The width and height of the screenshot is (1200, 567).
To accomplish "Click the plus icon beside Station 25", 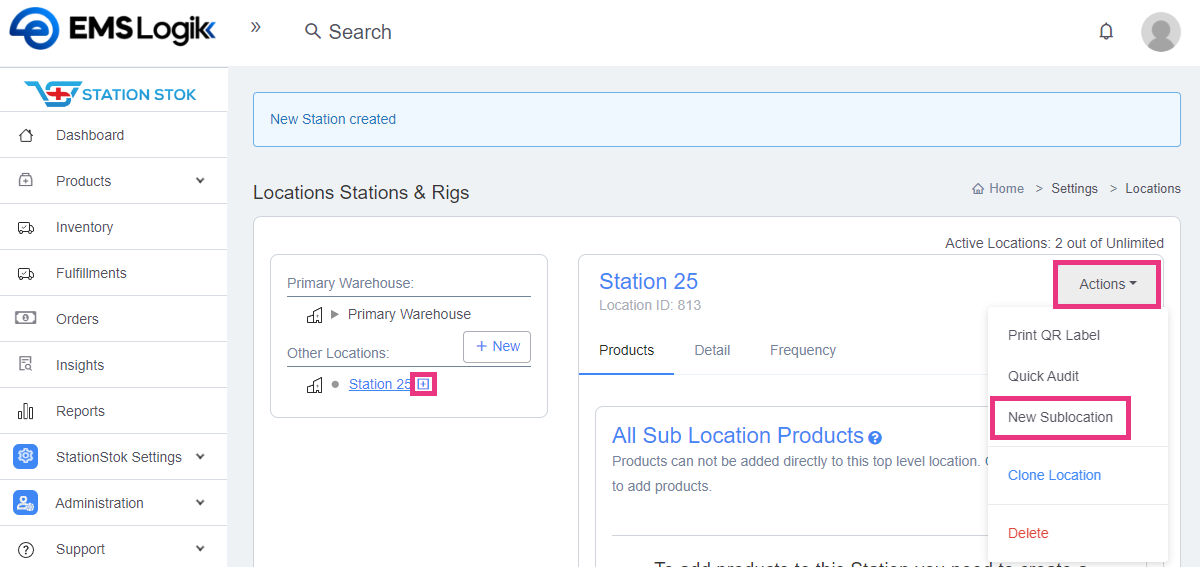I will (x=424, y=384).
